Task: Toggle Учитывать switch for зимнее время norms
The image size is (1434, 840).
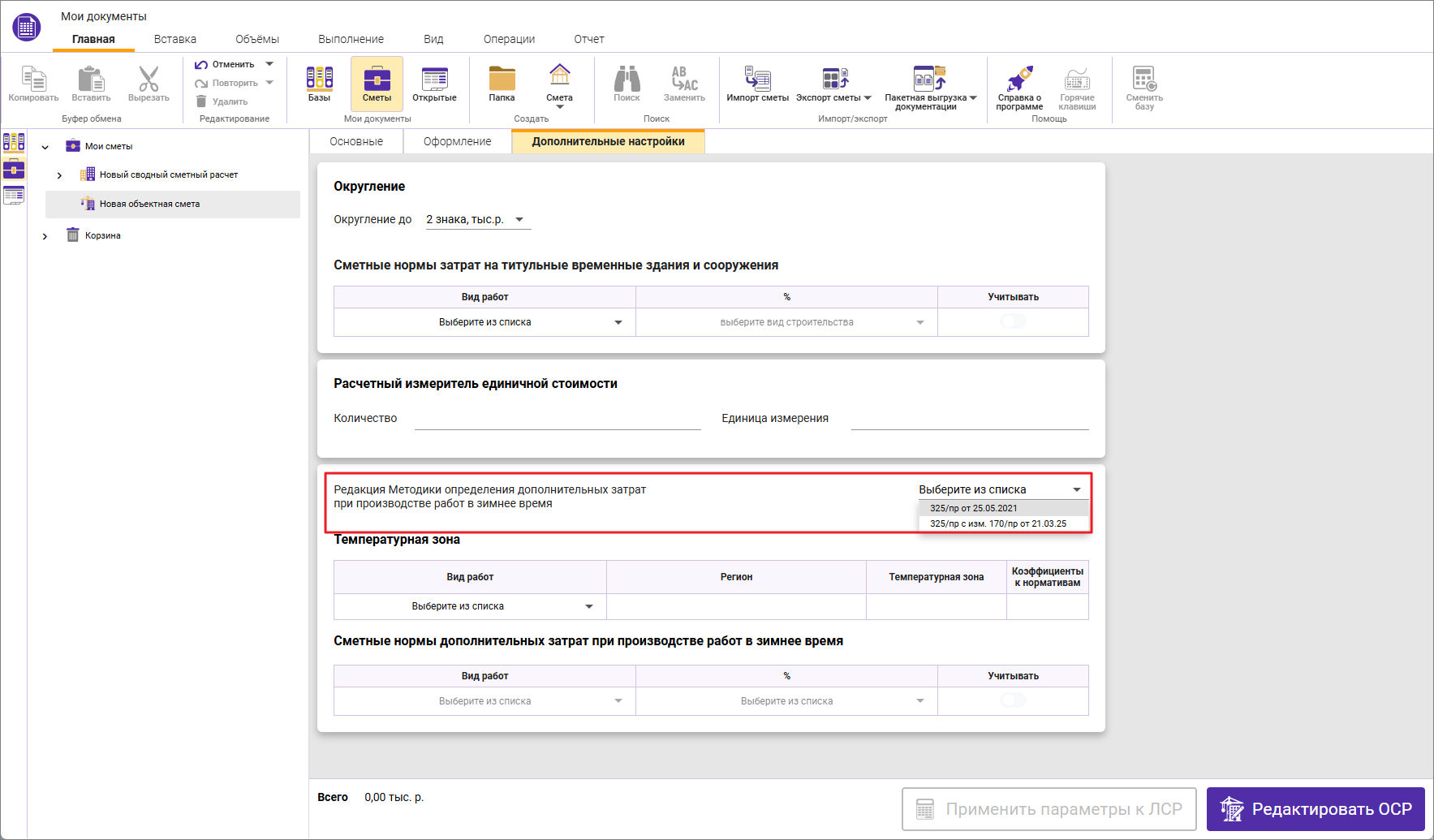Action: 1013,701
